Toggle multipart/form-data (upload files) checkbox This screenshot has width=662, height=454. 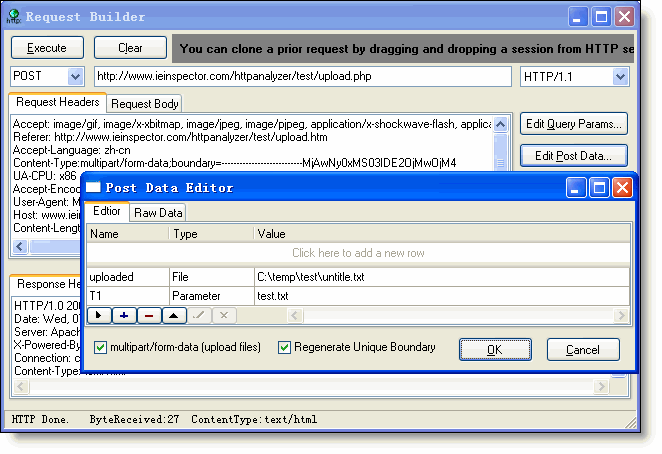[x=100, y=348]
